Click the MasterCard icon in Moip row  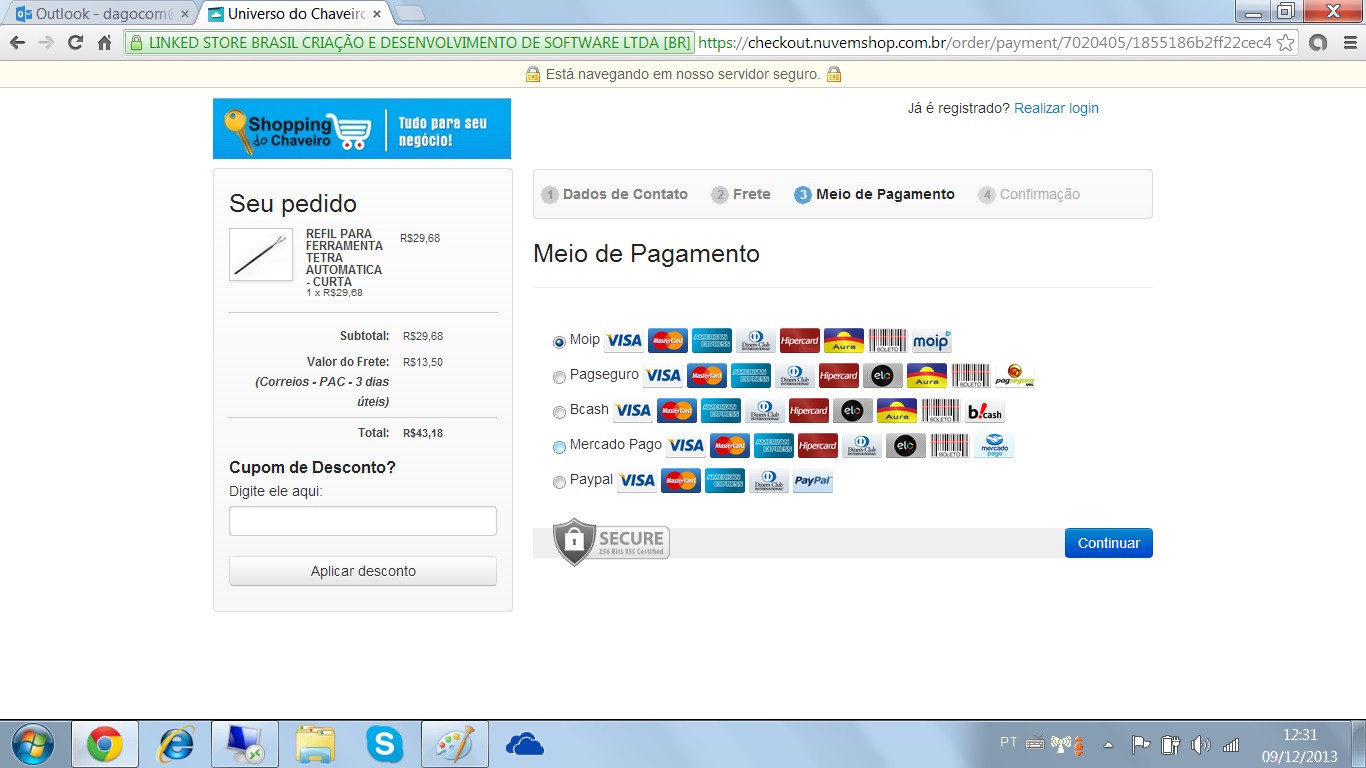point(668,341)
